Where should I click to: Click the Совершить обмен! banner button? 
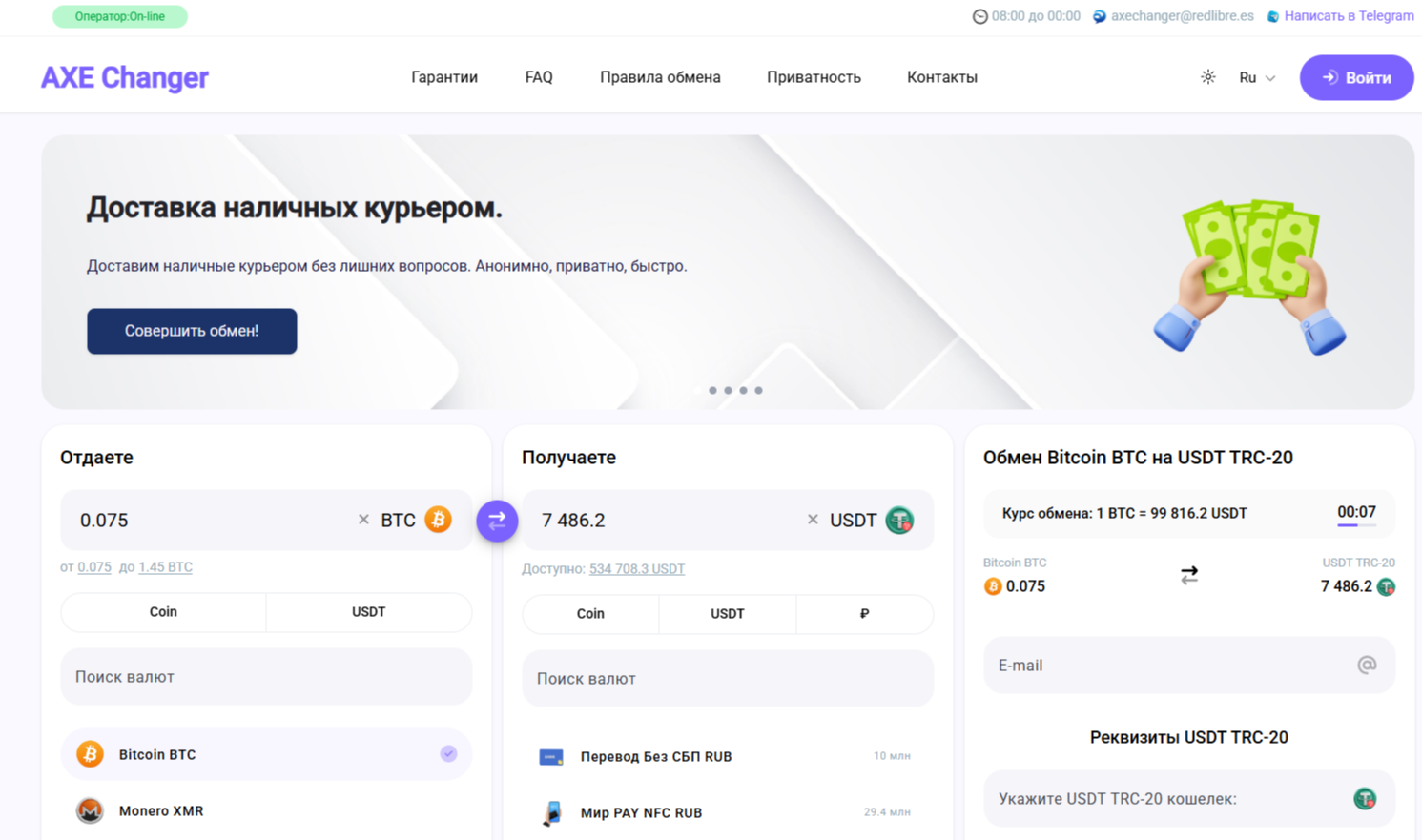point(192,331)
